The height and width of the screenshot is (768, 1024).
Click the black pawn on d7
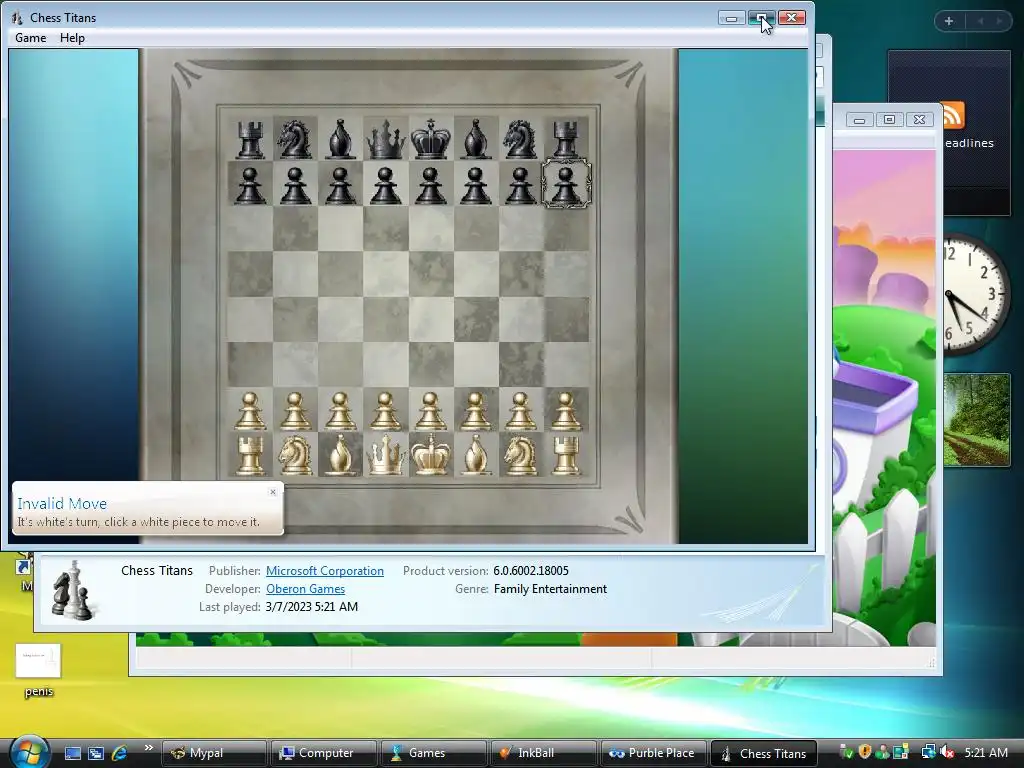(385, 185)
